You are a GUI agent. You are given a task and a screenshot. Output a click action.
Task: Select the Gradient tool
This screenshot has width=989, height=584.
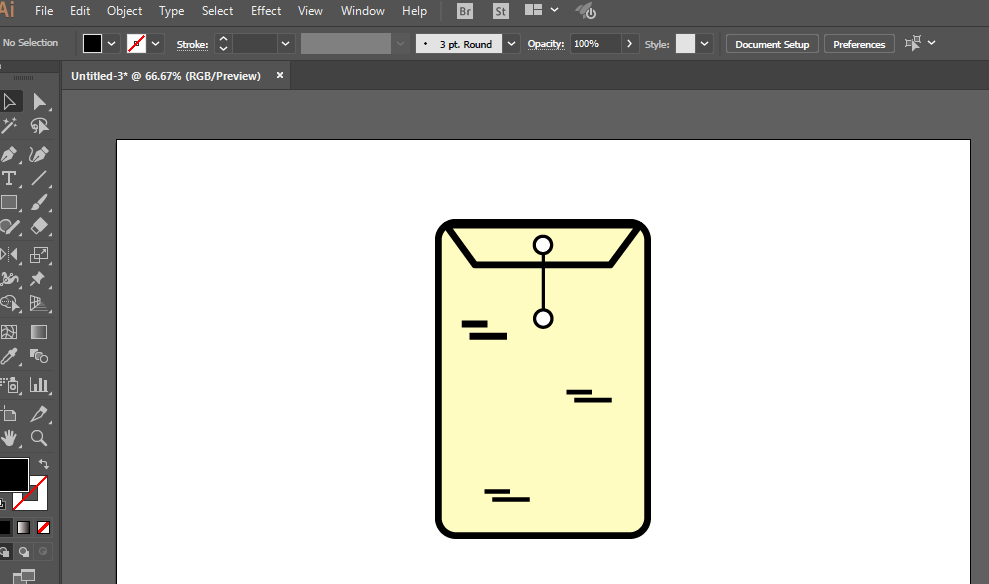[39, 332]
